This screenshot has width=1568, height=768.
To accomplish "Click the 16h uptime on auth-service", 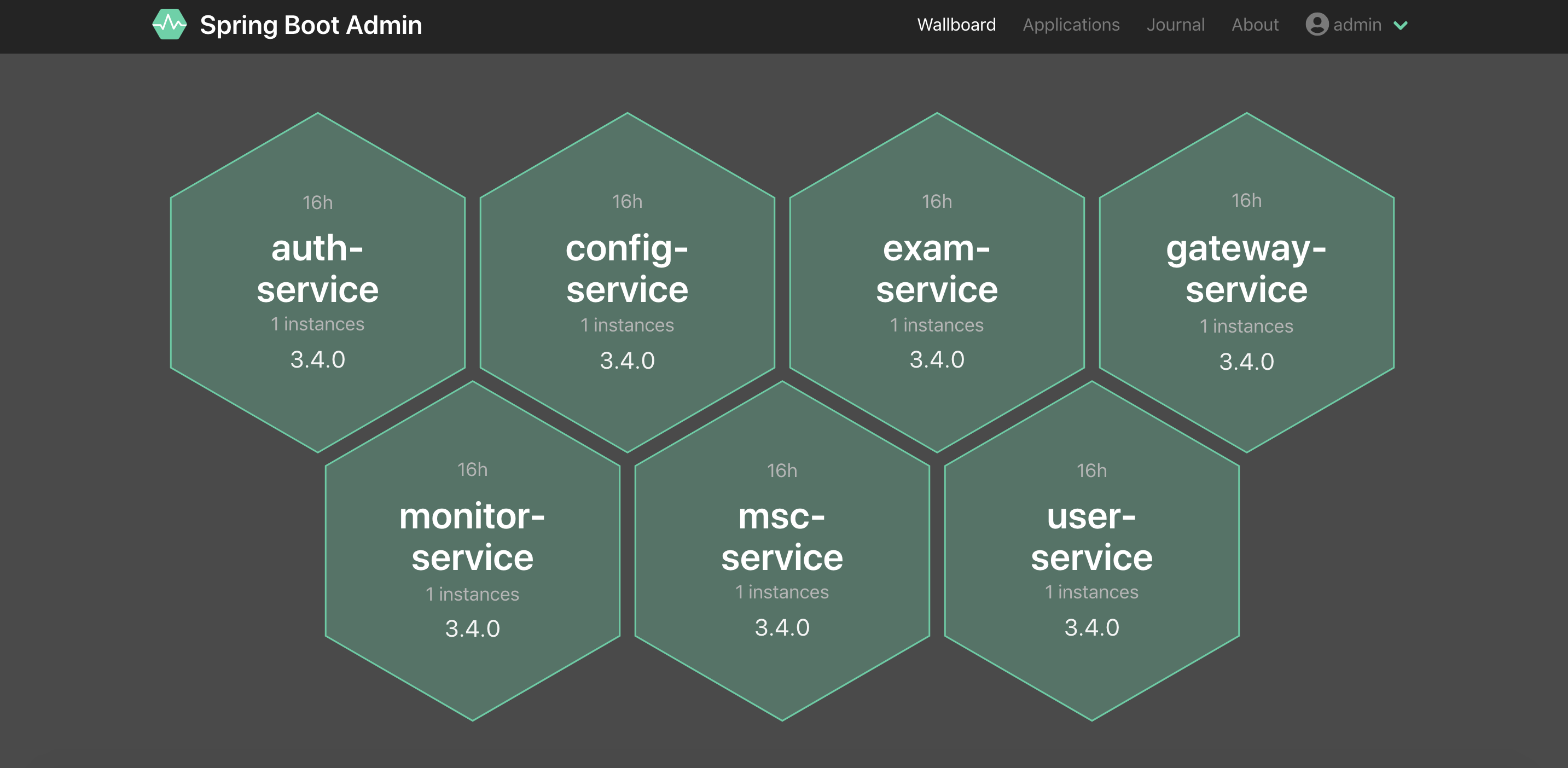I will point(318,202).
